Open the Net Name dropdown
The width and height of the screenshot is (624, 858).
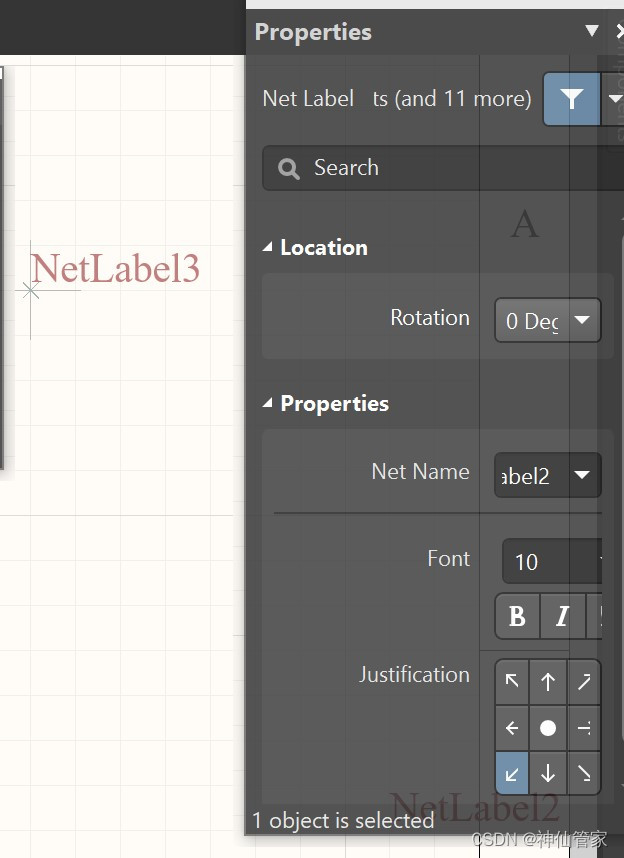(547, 475)
